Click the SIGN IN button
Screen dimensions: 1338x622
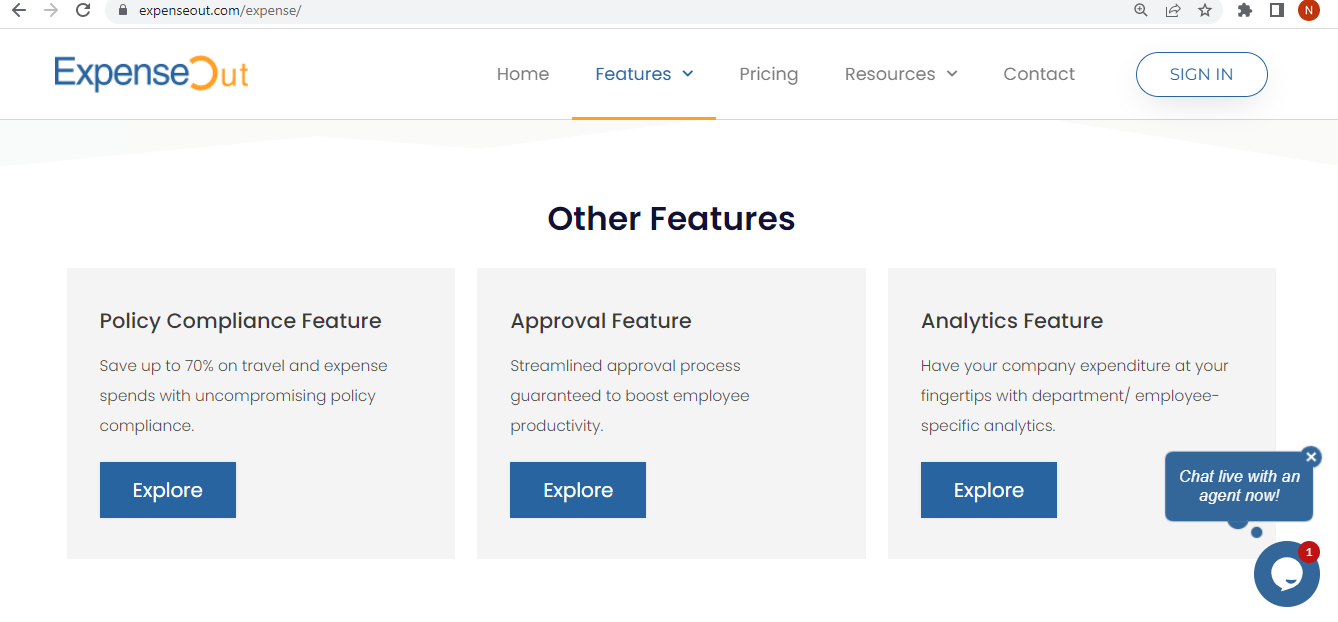point(1201,74)
